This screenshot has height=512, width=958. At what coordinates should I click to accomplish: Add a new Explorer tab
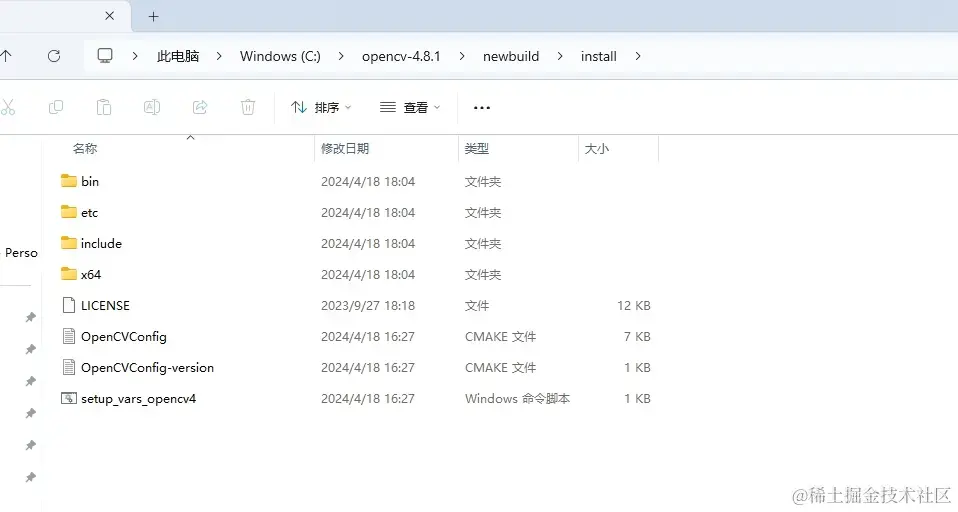tap(153, 16)
